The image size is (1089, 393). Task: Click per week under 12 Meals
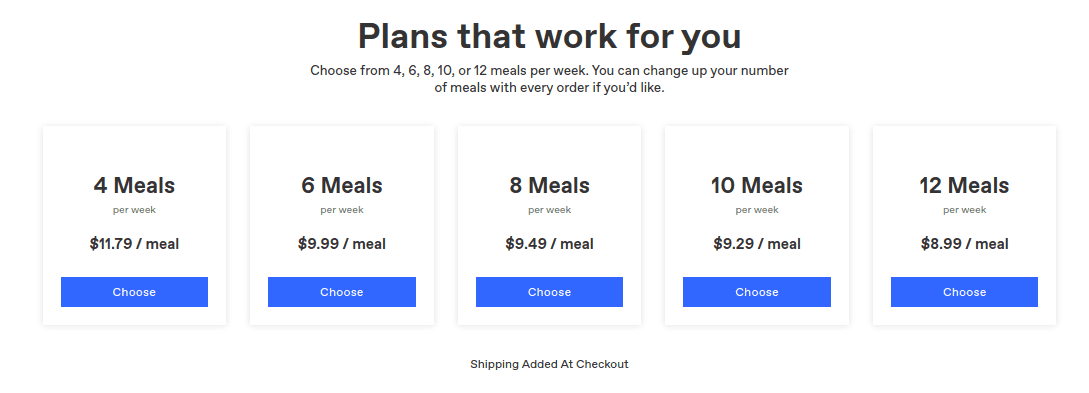coord(964,210)
